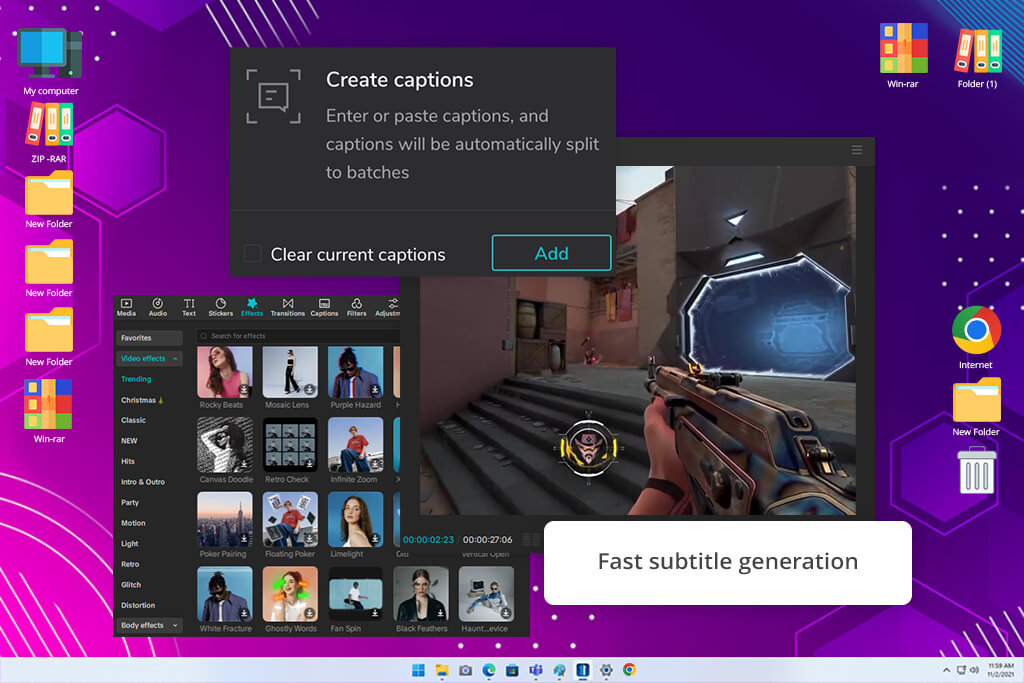Open the Stickers panel icon
The width and height of the screenshot is (1024, 683).
[x=221, y=308]
